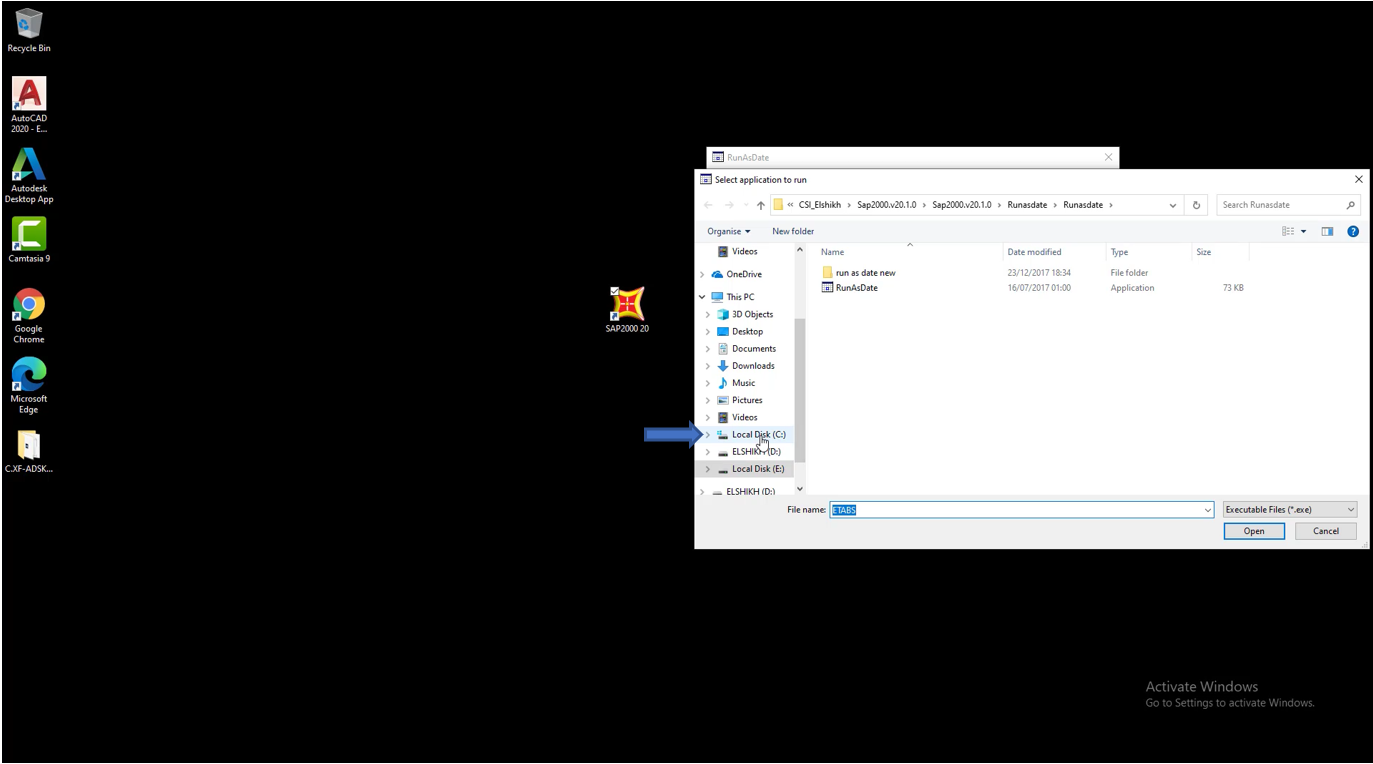This screenshot has height=764, width=1373.
Task: Select the Microsoft Edge desktop shortcut
Action: [29, 386]
